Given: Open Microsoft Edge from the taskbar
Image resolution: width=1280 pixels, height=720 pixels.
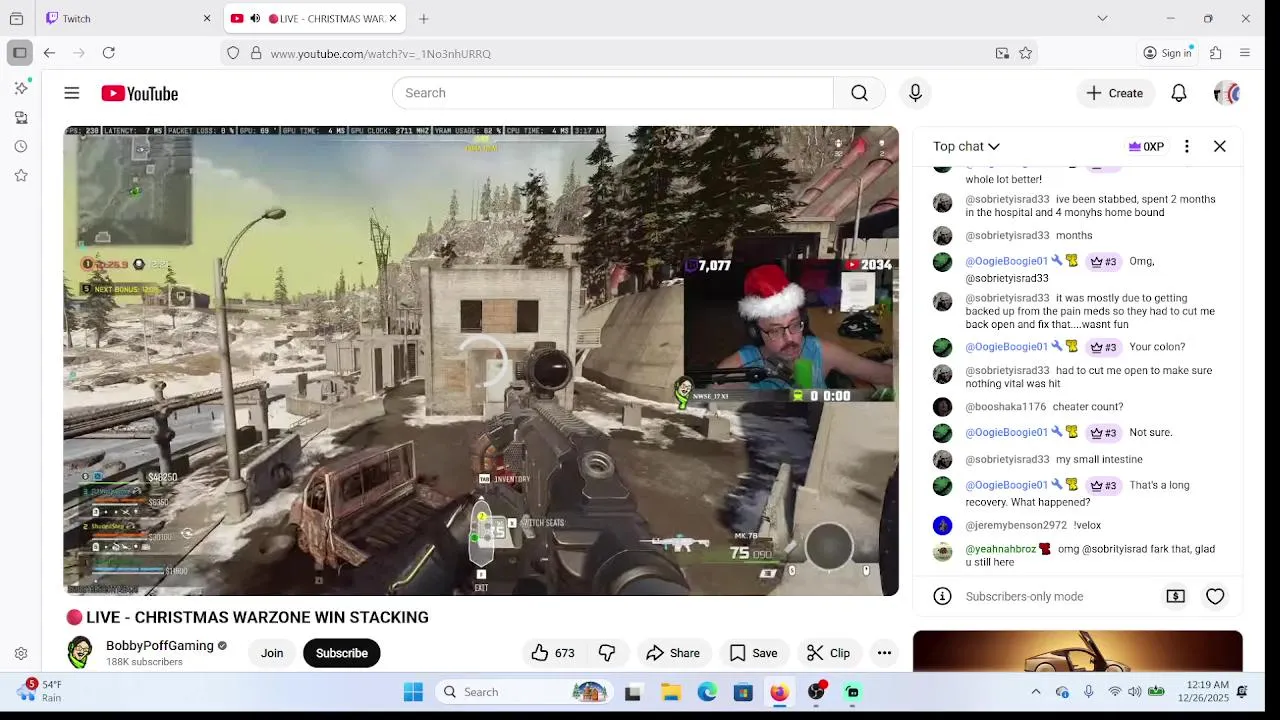Looking at the screenshot, I should [707, 692].
